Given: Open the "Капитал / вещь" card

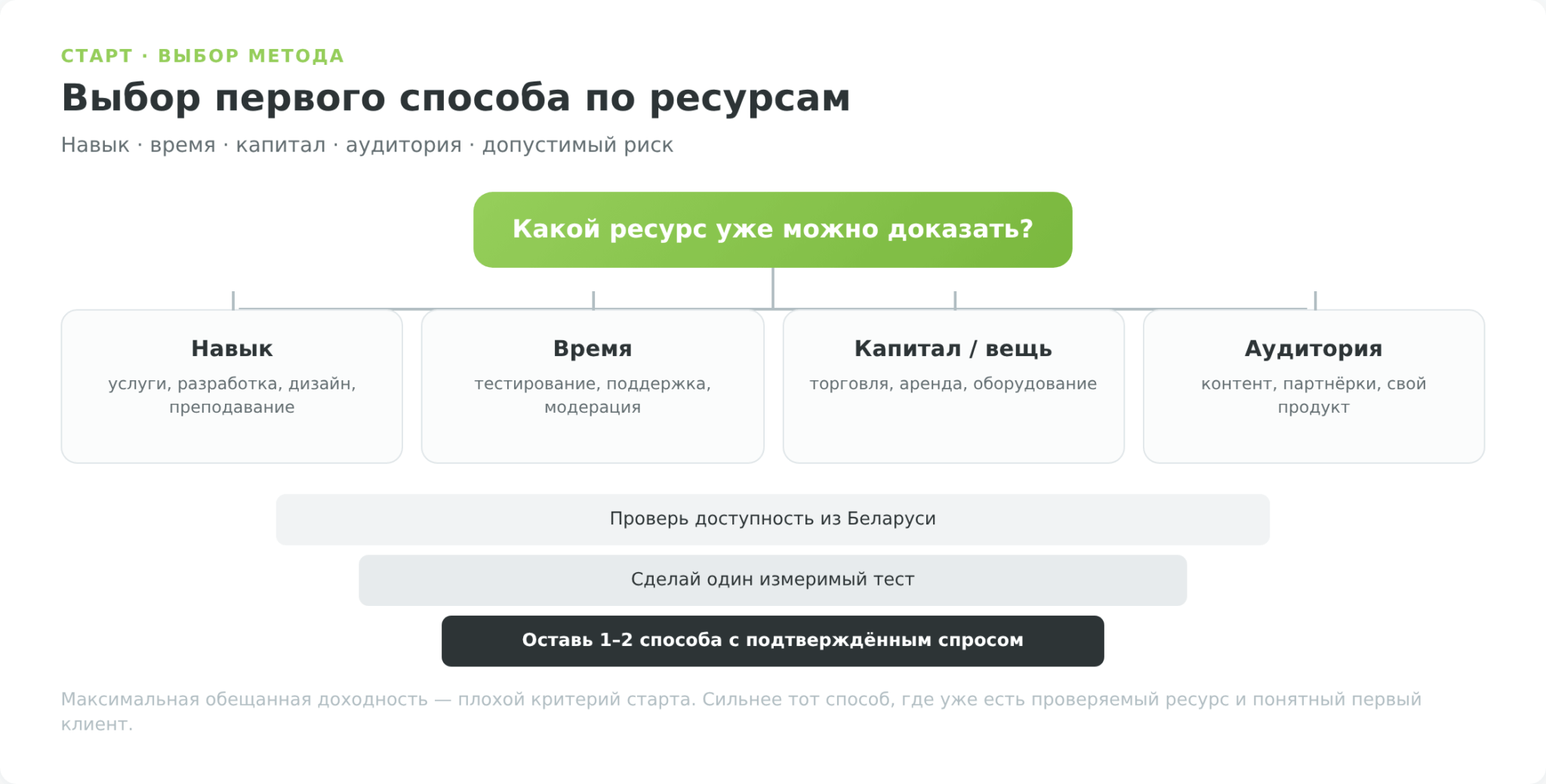Looking at the screenshot, I should coord(953,386).
